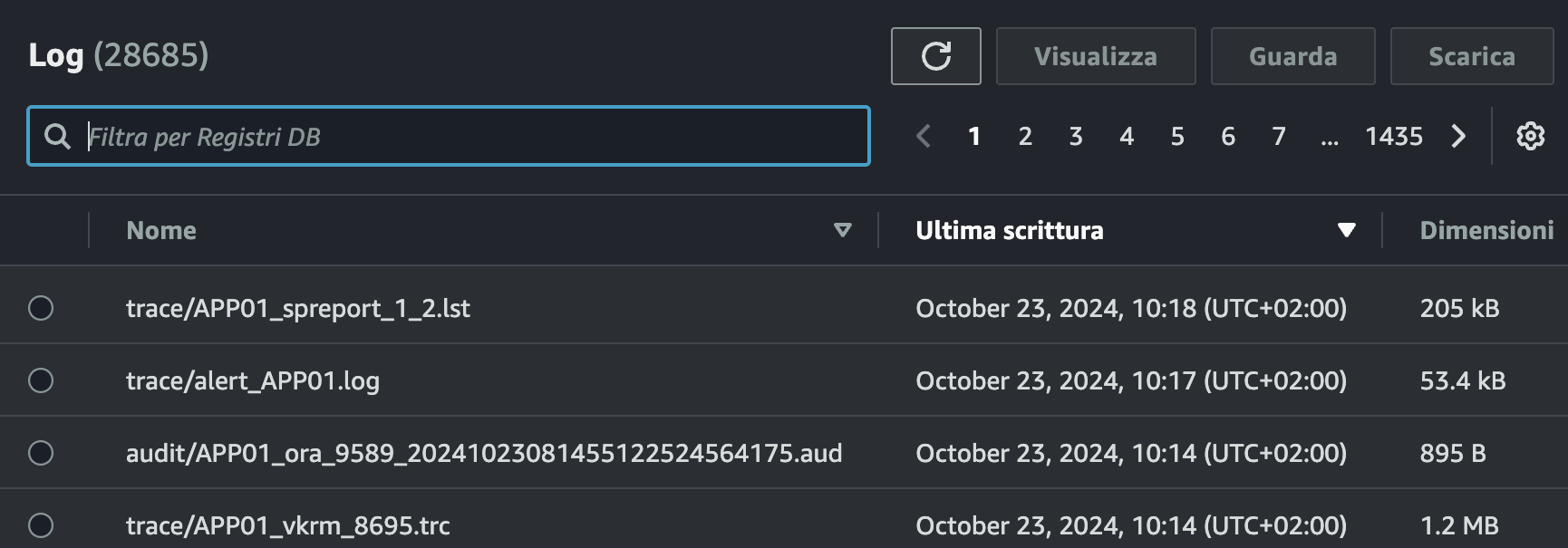
Task: Click timestamp October 23, 2024, 10:17
Action: [x=1131, y=381]
